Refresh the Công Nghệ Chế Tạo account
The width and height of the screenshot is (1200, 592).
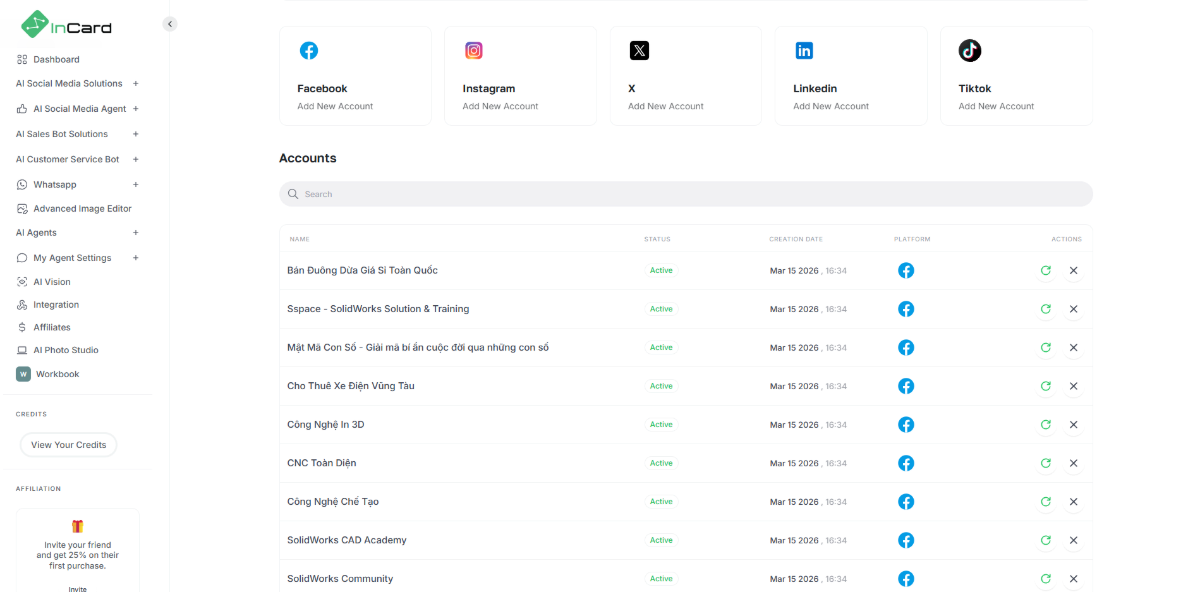click(x=1045, y=502)
